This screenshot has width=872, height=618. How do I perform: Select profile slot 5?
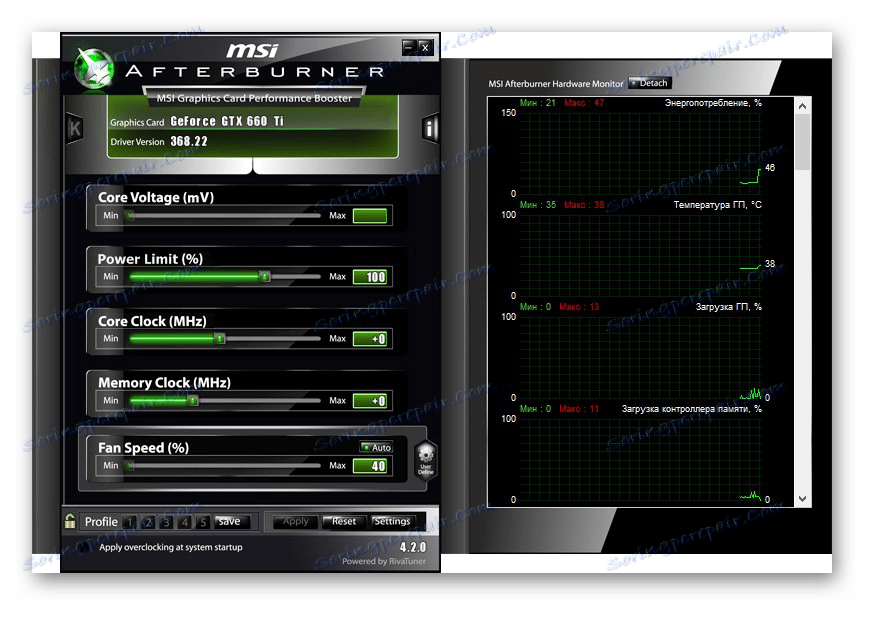click(x=203, y=522)
